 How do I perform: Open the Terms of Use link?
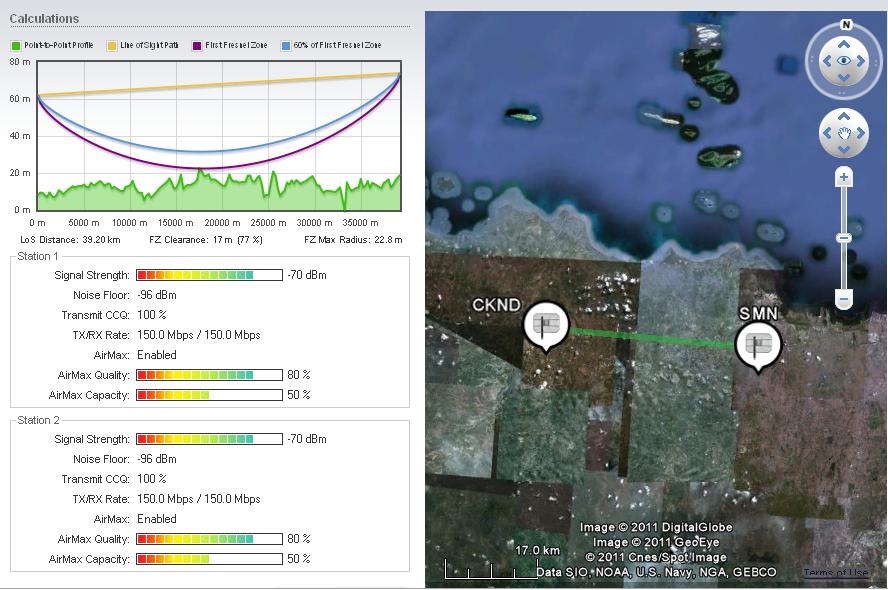pos(835,572)
